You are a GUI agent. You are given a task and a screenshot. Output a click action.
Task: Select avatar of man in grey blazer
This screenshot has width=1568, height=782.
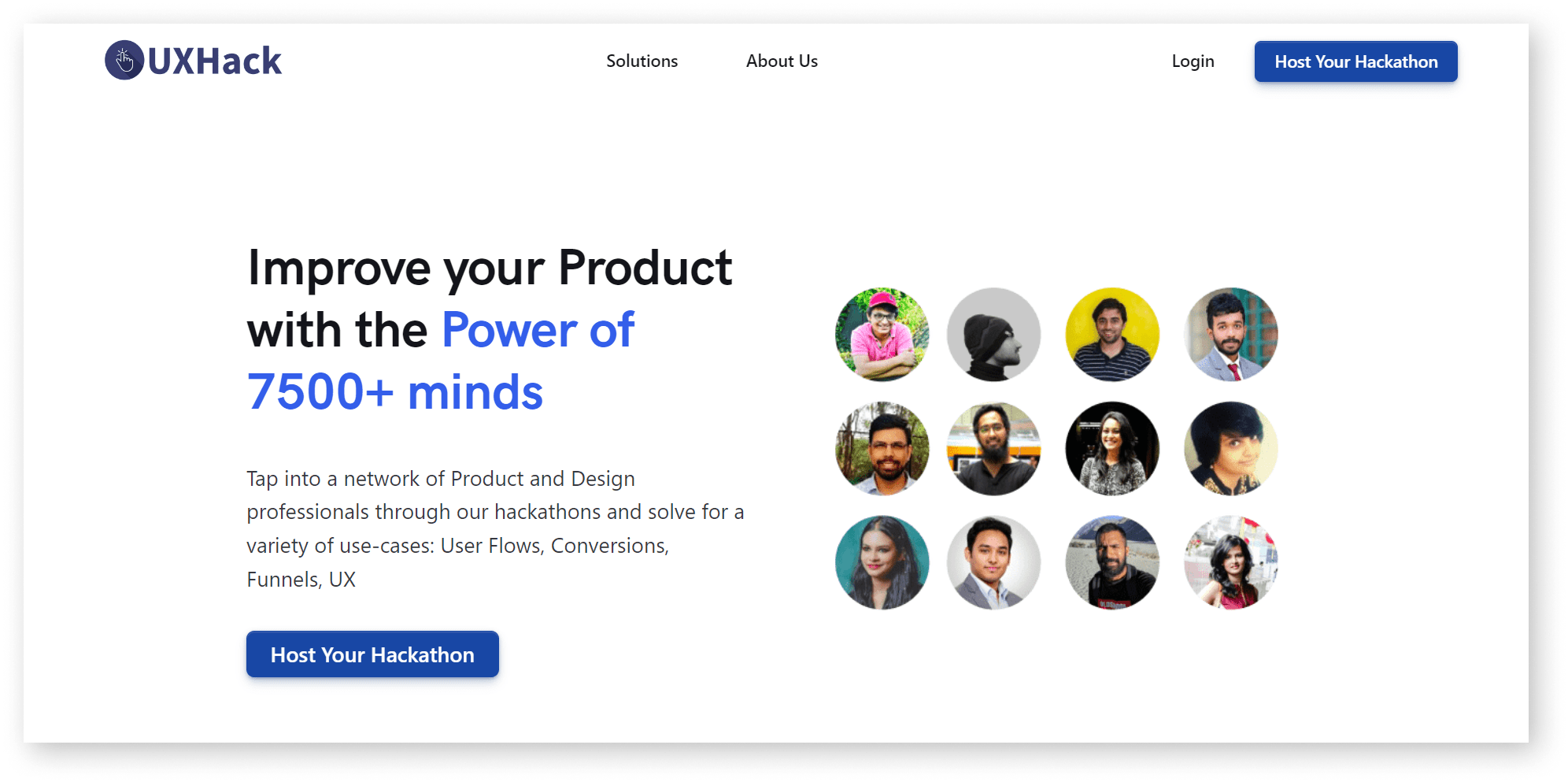[x=993, y=562]
